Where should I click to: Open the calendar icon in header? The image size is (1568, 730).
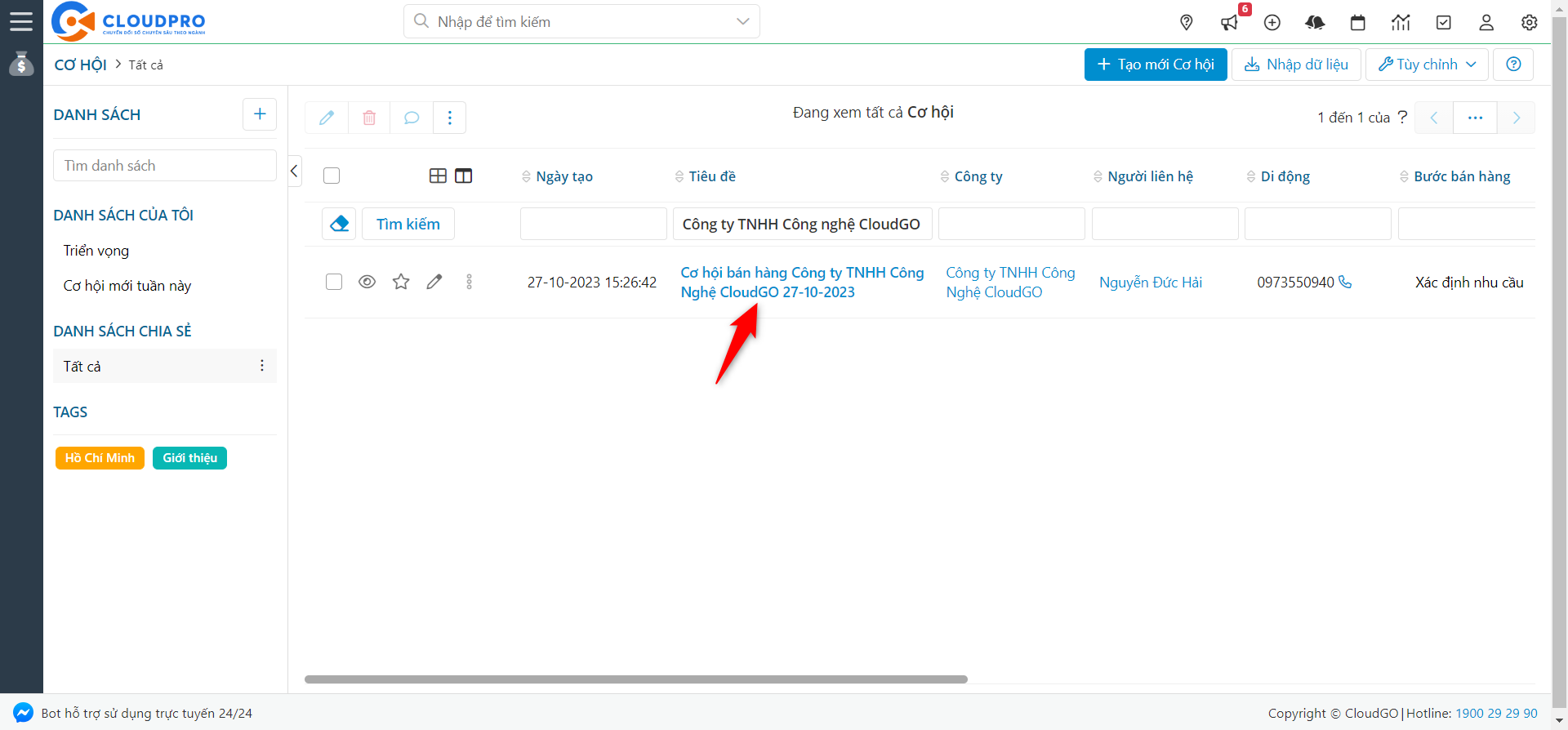tap(1358, 22)
